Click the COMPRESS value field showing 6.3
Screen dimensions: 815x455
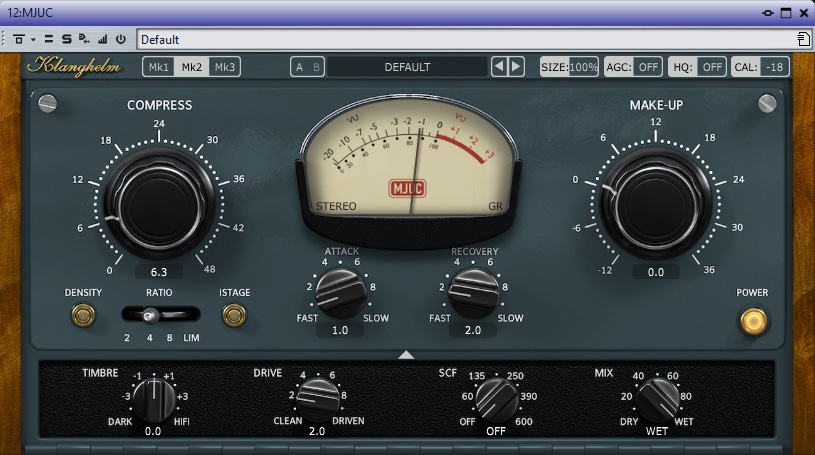[159, 272]
